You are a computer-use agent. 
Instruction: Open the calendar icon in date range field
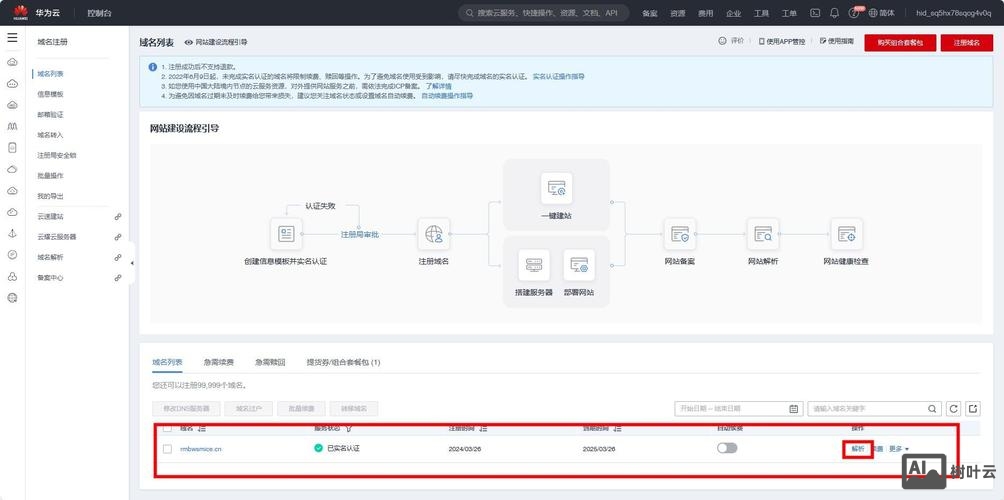pos(794,408)
